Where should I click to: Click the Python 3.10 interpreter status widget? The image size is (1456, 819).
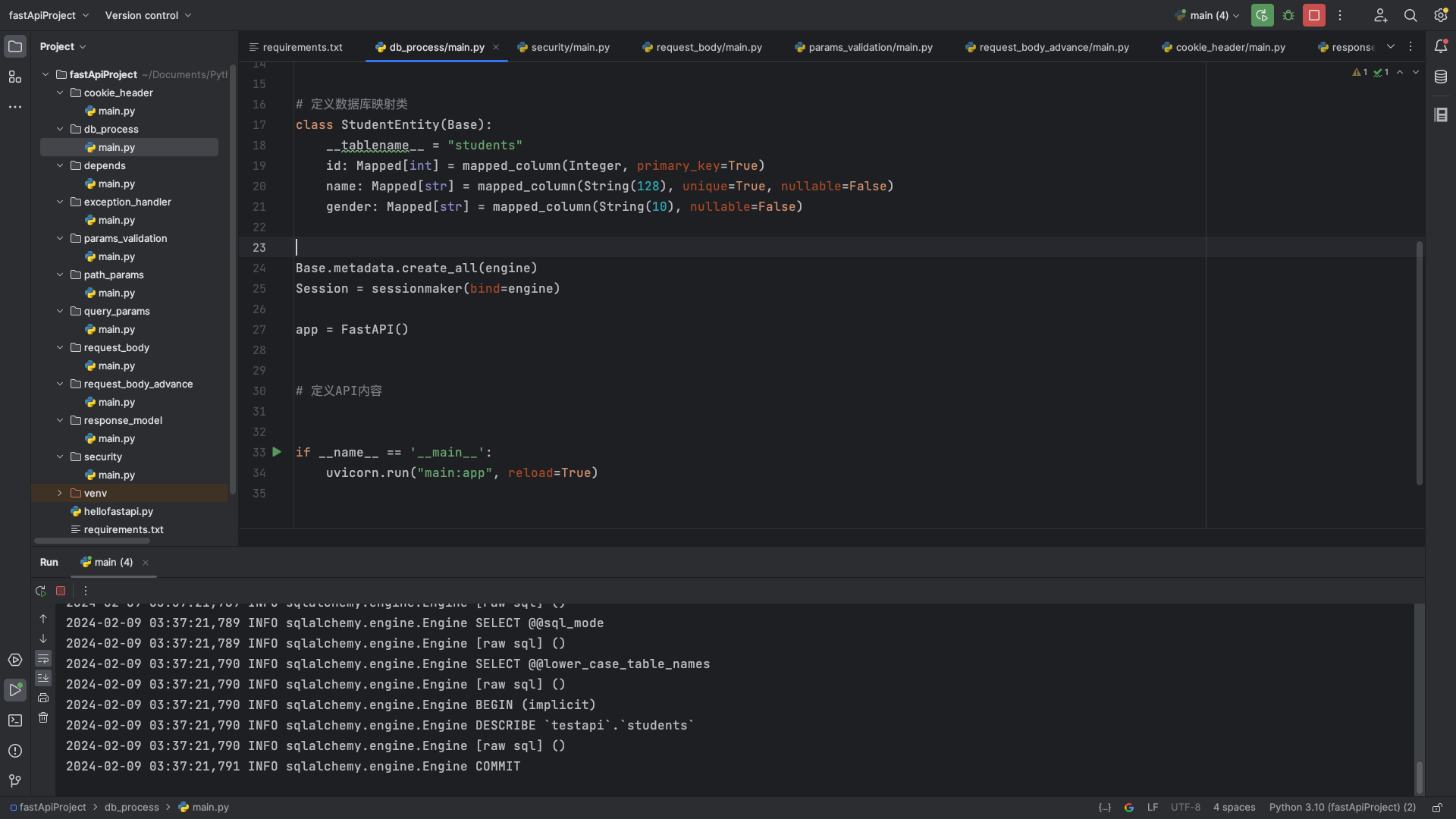(1341, 808)
